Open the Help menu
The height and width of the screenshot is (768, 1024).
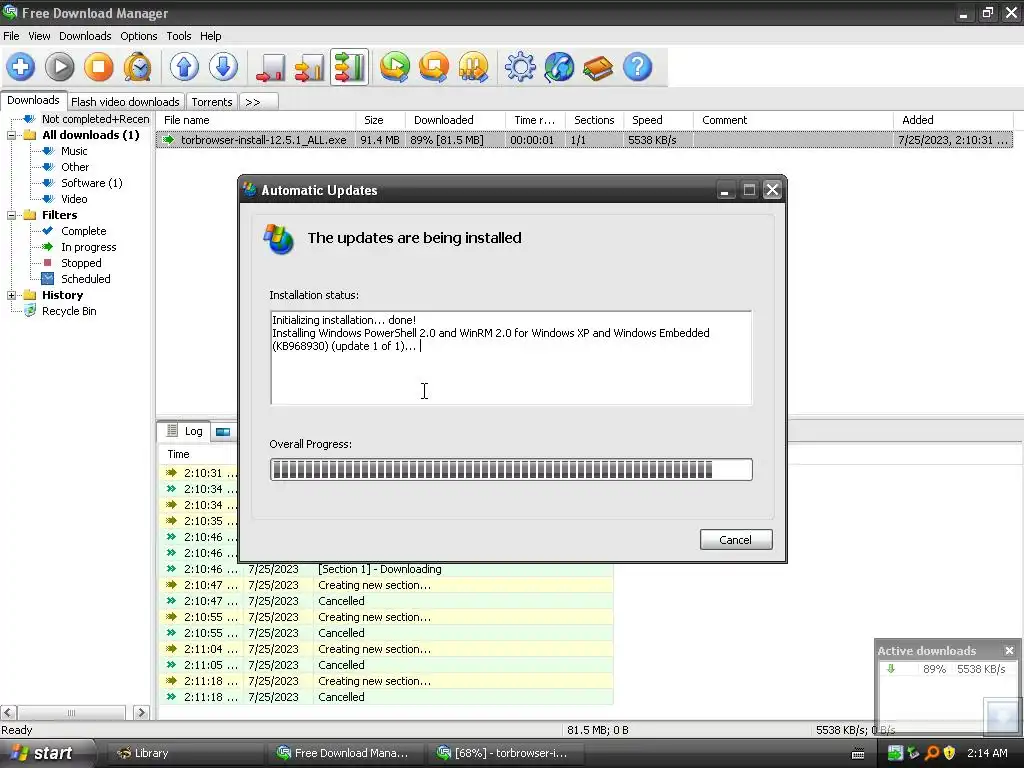coord(210,36)
